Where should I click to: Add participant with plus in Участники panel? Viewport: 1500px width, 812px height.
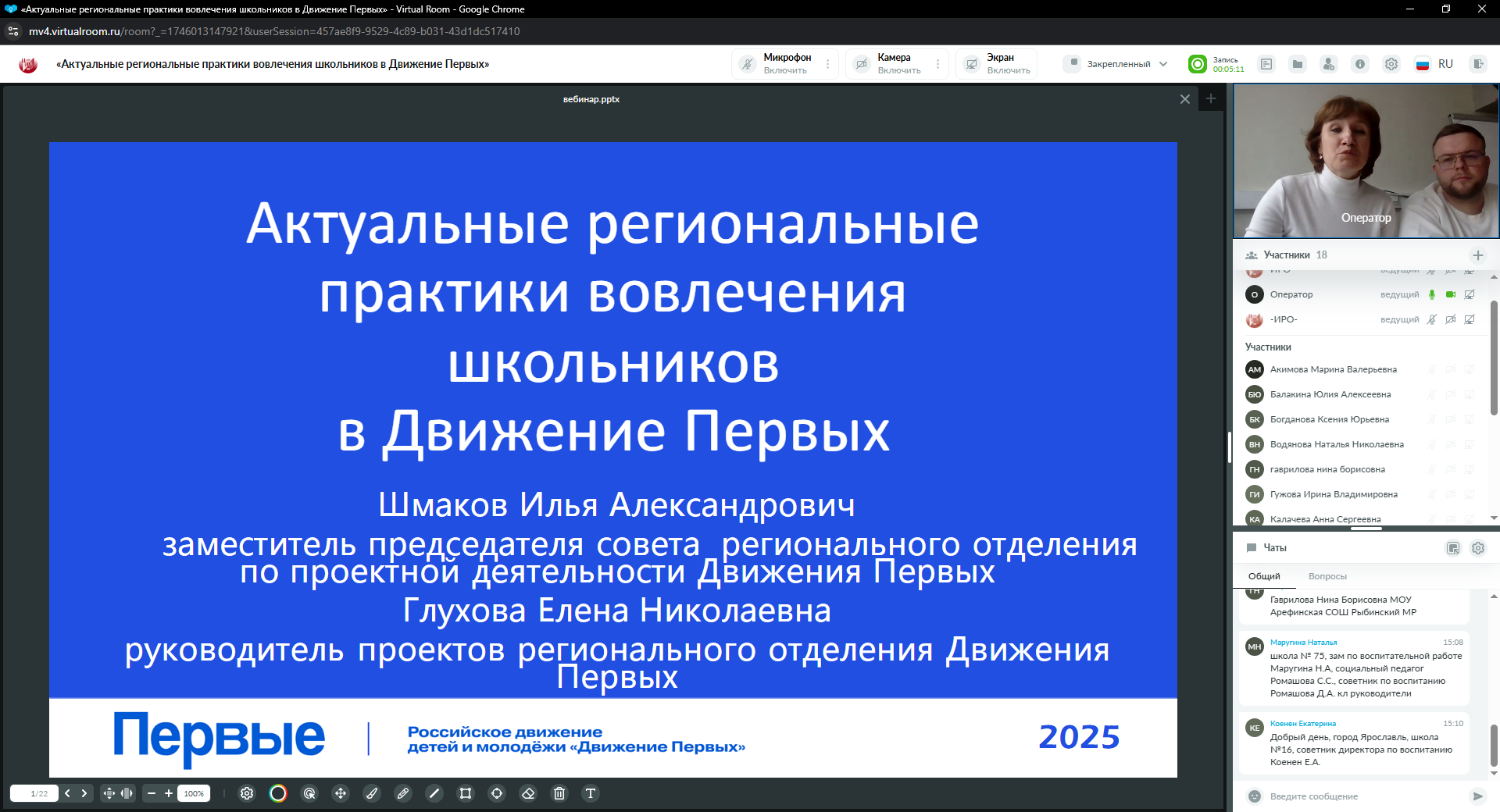click(x=1478, y=255)
